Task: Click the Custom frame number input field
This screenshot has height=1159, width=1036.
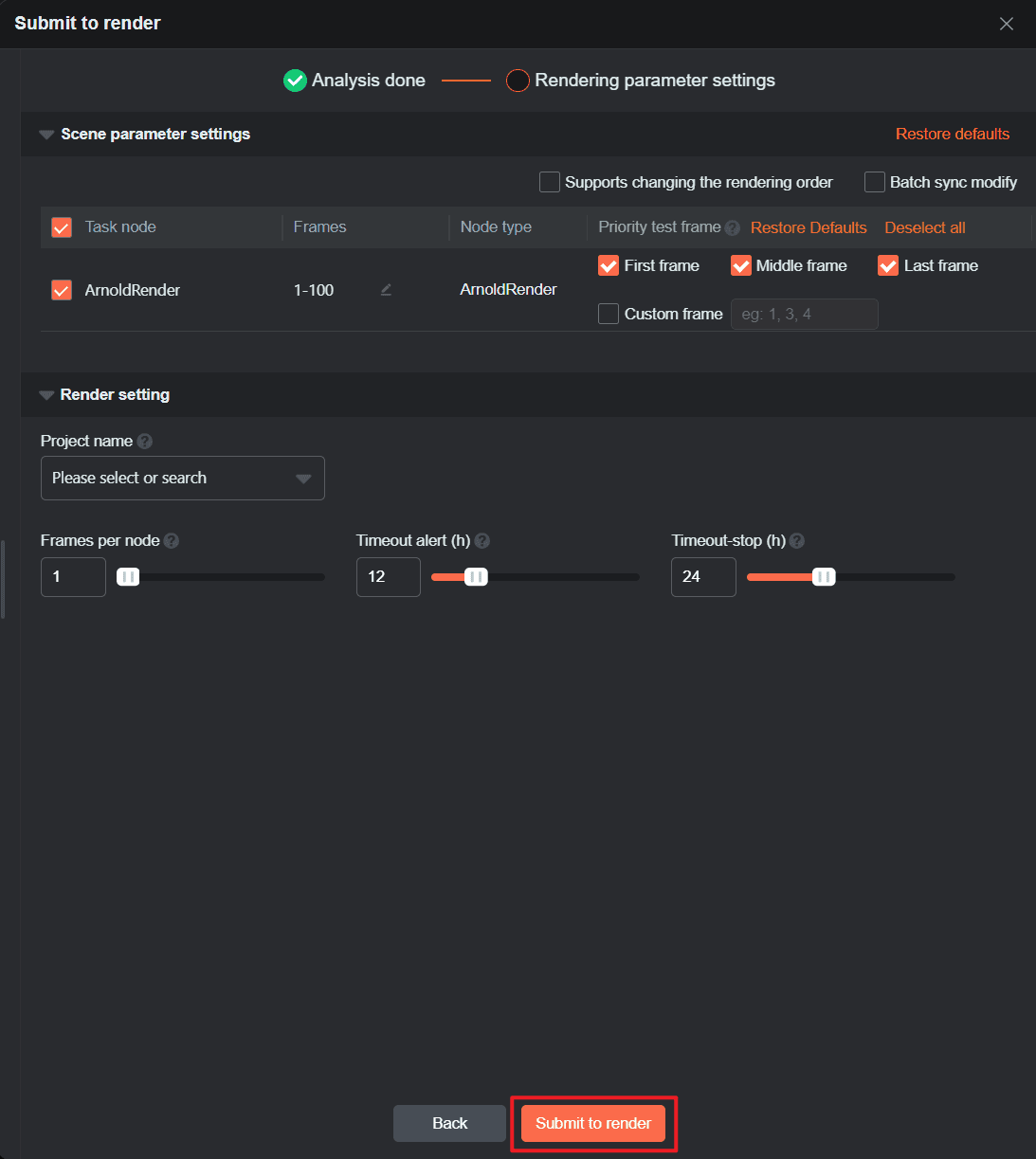Action: [x=804, y=314]
